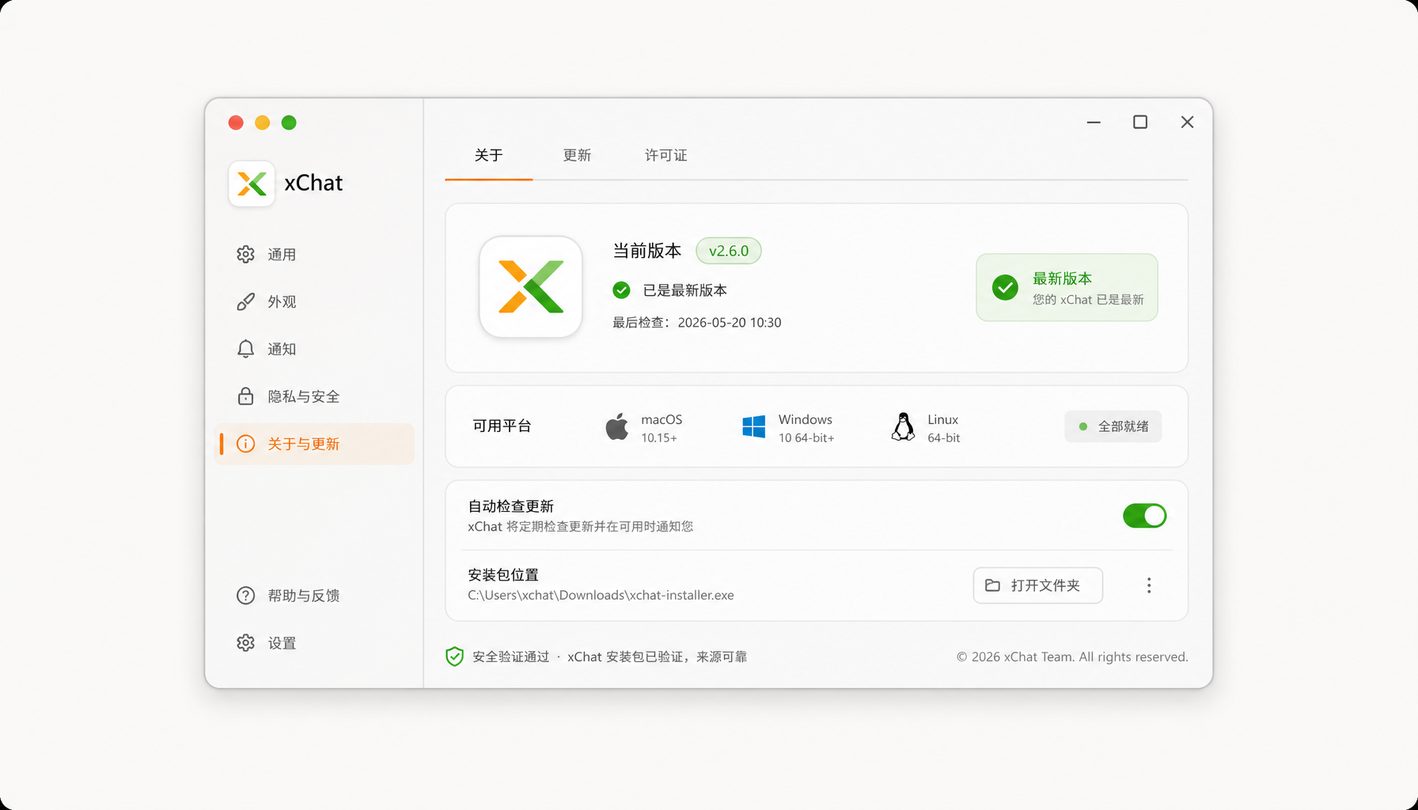Click the 安全验证通过 footer text
Image resolution: width=1418 pixels, height=810 pixels.
511,657
